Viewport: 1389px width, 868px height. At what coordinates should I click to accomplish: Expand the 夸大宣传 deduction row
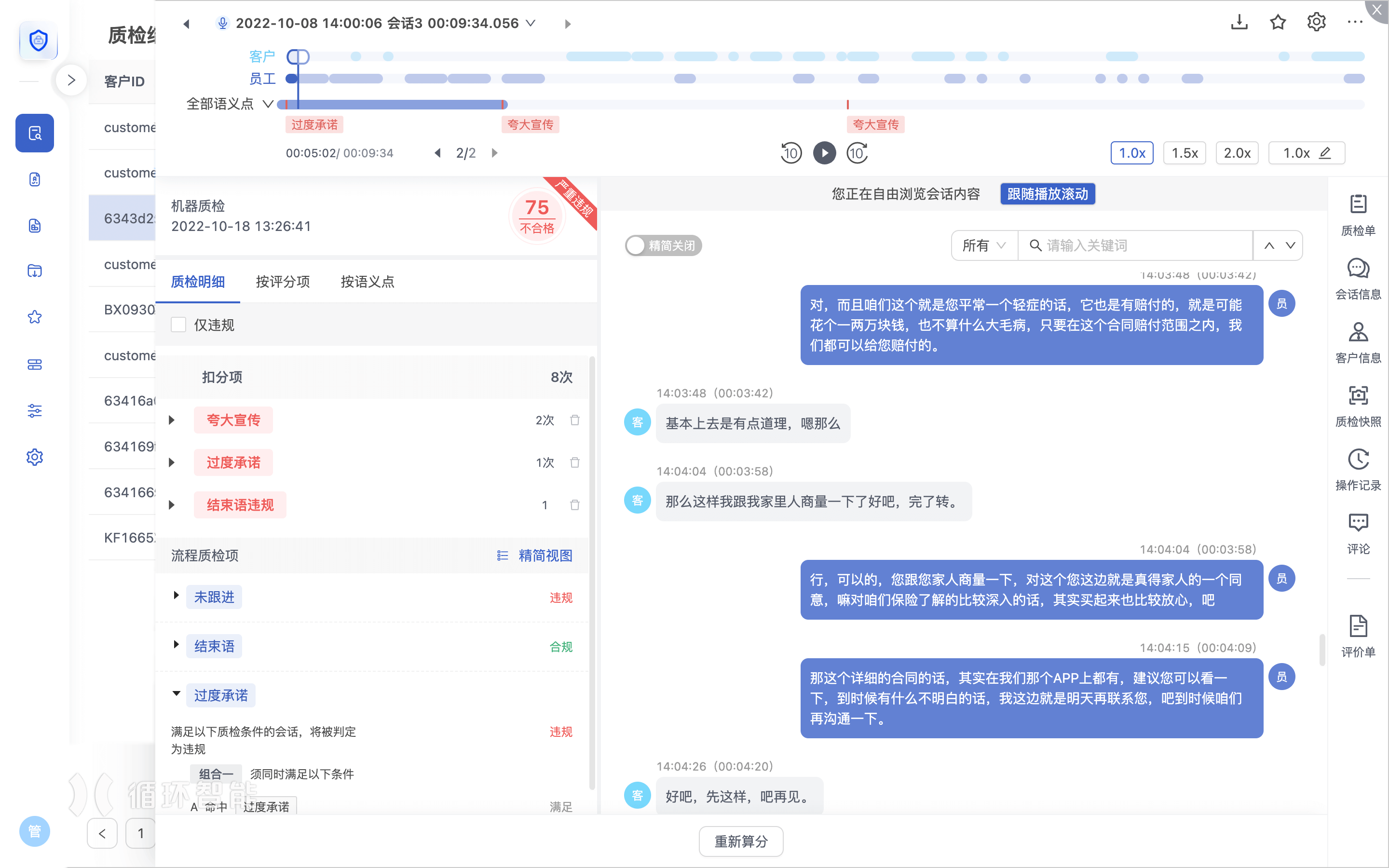point(172,420)
